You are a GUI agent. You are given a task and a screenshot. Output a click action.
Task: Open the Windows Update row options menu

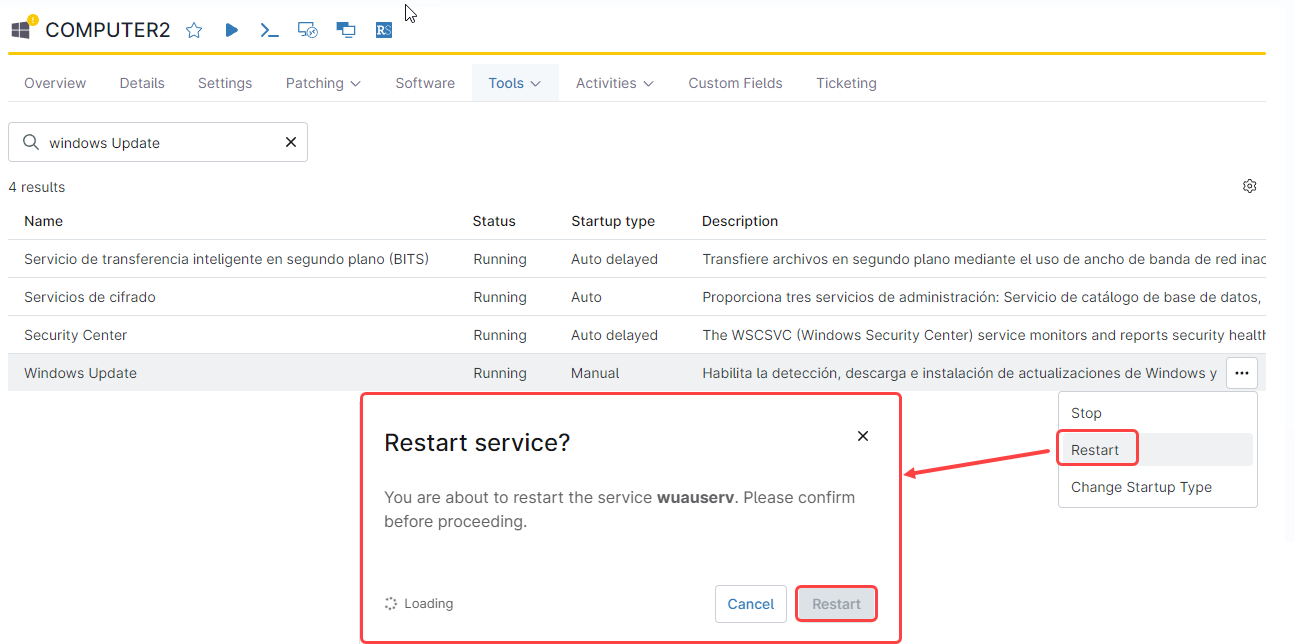(x=1241, y=373)
